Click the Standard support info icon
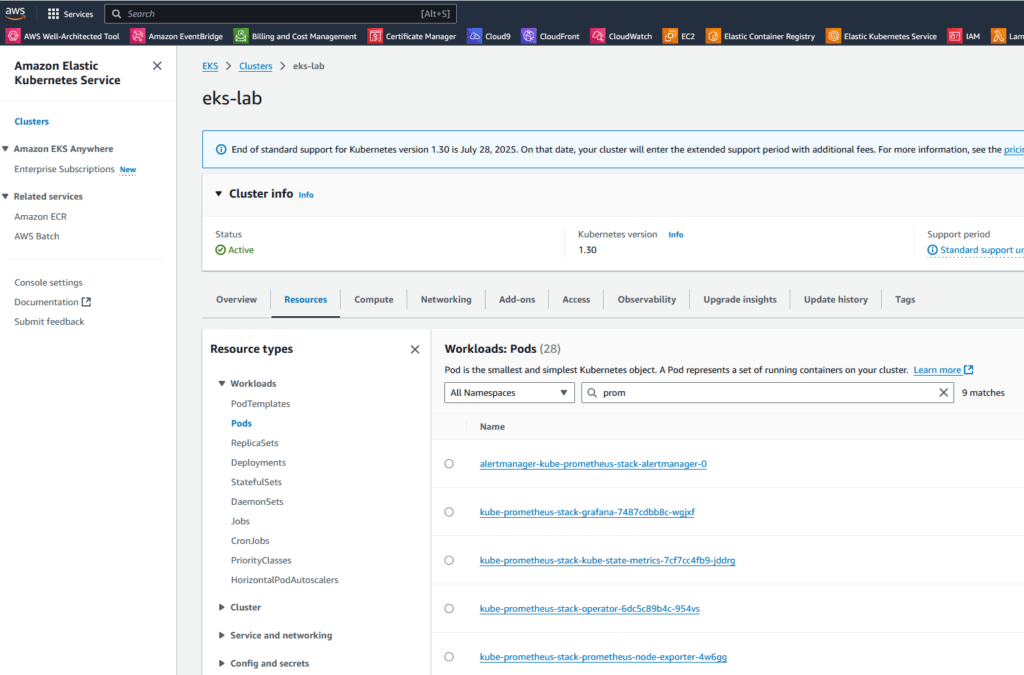Image resolution: width=1024 pixels, height=675 pixels. point(933,250)
